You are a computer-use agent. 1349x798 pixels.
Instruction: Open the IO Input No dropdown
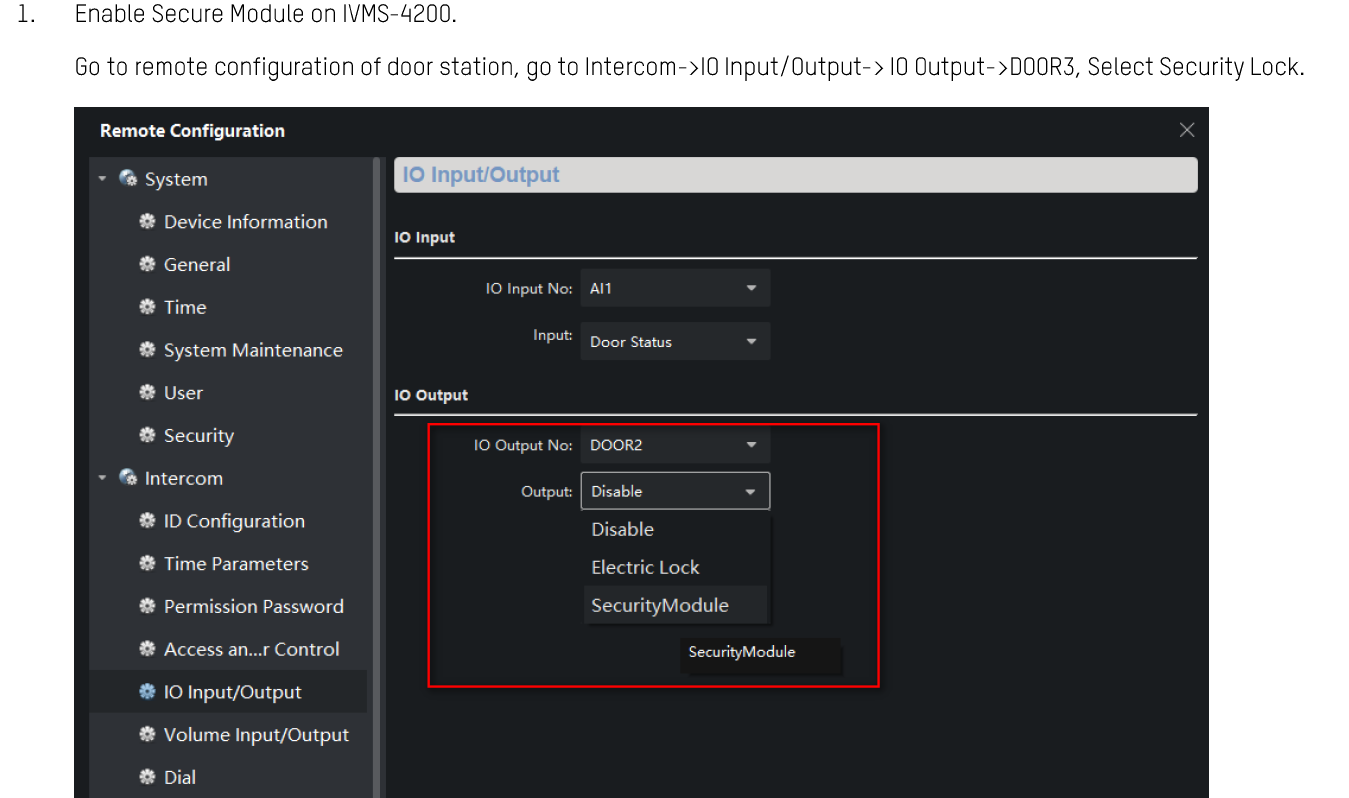(x=675, y=288)
